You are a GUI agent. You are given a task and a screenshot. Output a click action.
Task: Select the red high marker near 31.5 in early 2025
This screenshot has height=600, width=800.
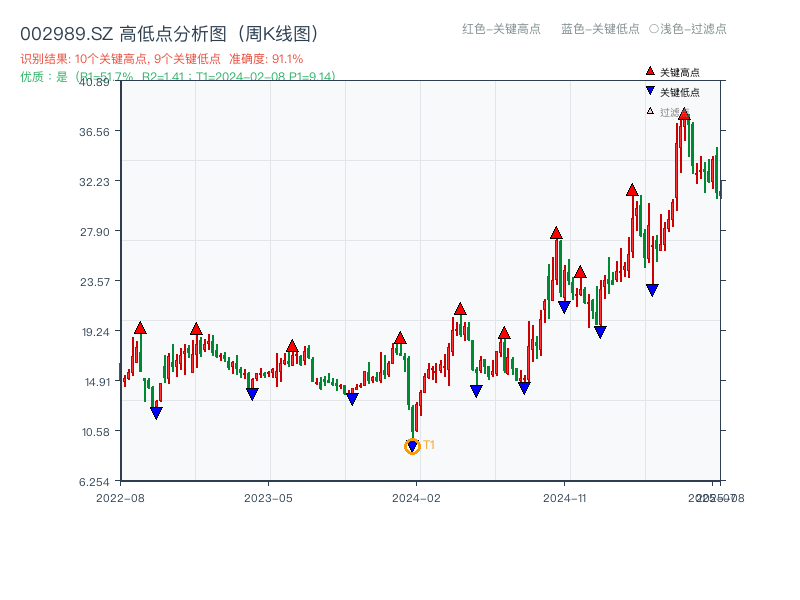click(x=632, y=190)
